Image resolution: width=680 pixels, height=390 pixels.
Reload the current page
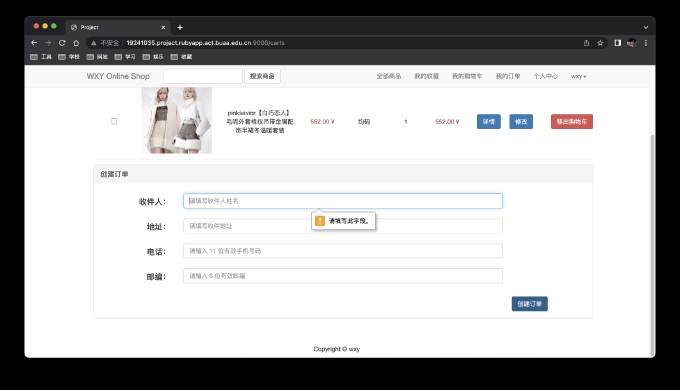tap(62, 43)
